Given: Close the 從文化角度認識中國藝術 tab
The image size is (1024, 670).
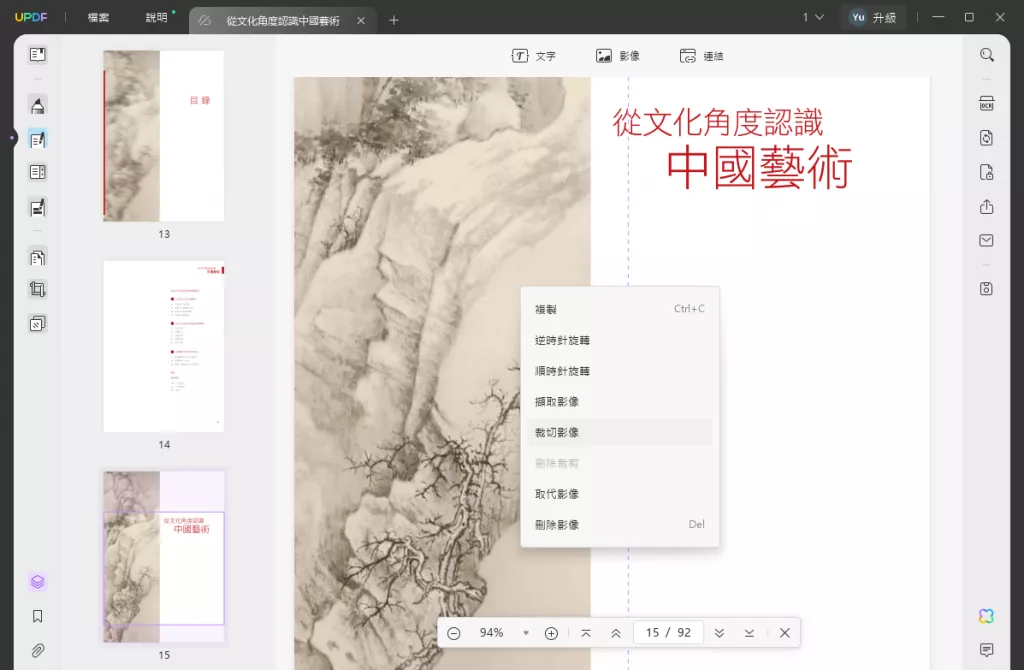Looking at the screenshot, I should tap(361, 21).
